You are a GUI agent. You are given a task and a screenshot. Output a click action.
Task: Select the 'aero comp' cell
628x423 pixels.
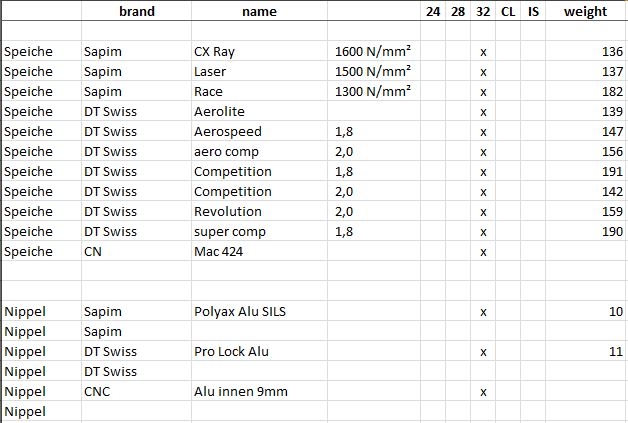[x=259, y=151]
